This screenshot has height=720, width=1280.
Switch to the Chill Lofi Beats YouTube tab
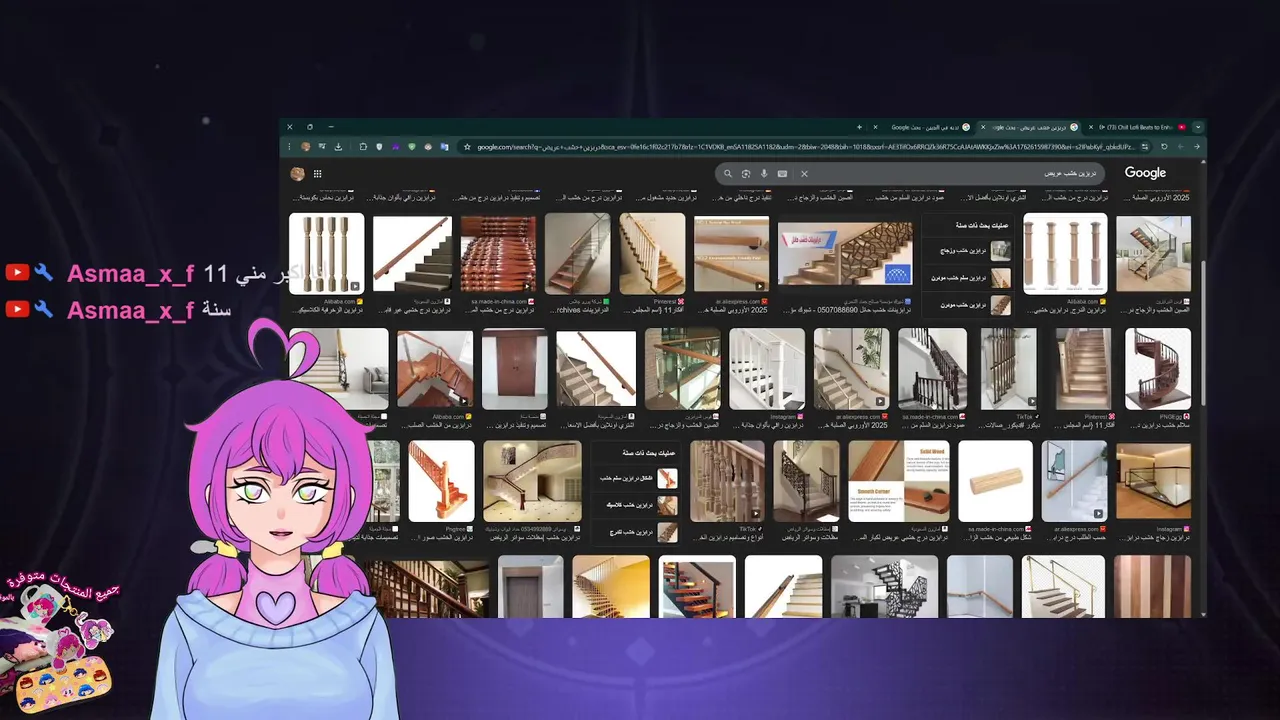coord(1140,127)
